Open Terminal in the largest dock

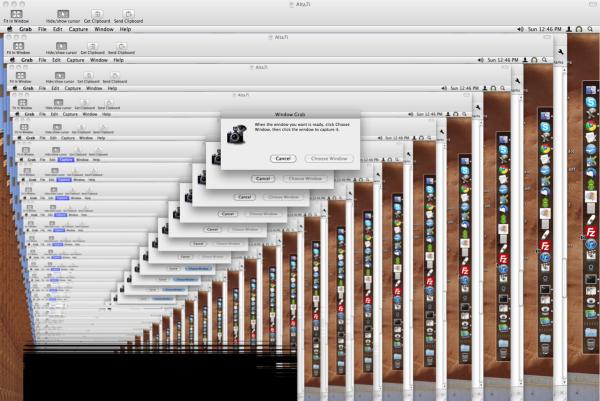[591, 279]
